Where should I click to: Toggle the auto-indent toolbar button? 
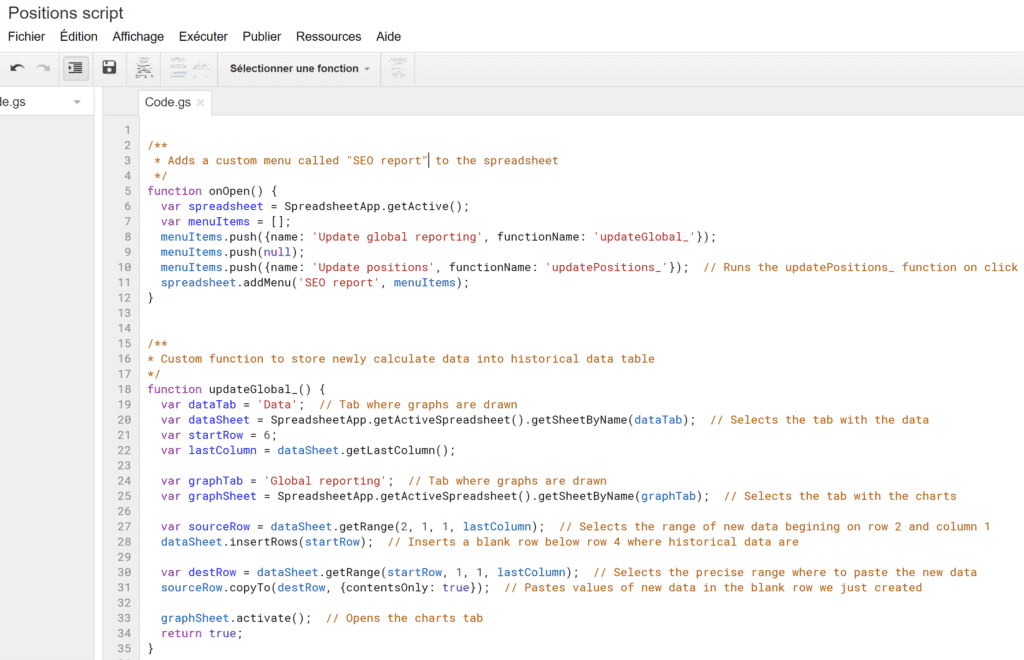coord(75,68)
